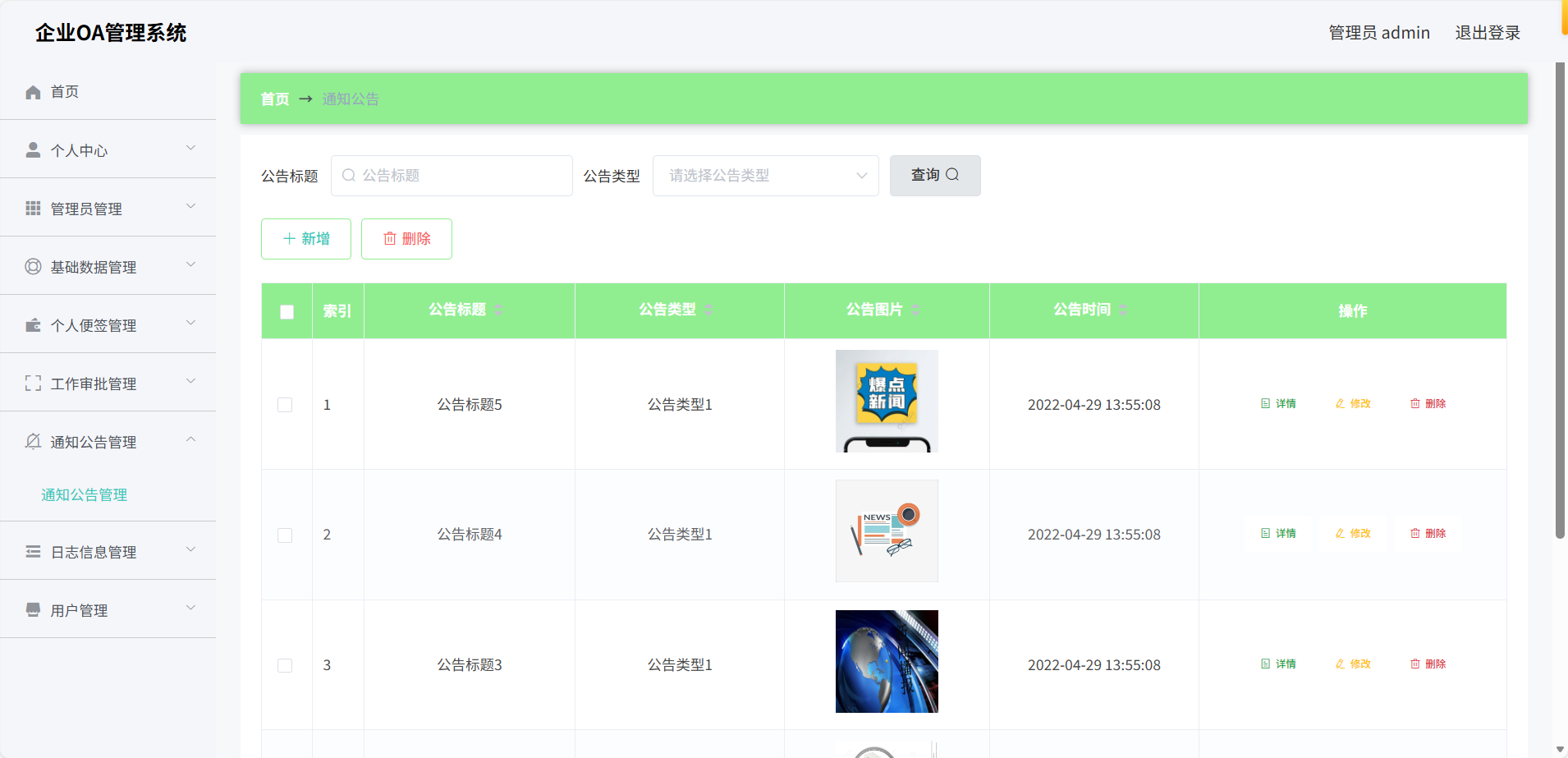The width and height of the screenshot is (1568, 758).
Task: Open 详情 for 公告标题3 row
Action: [x=1278, y=664]
